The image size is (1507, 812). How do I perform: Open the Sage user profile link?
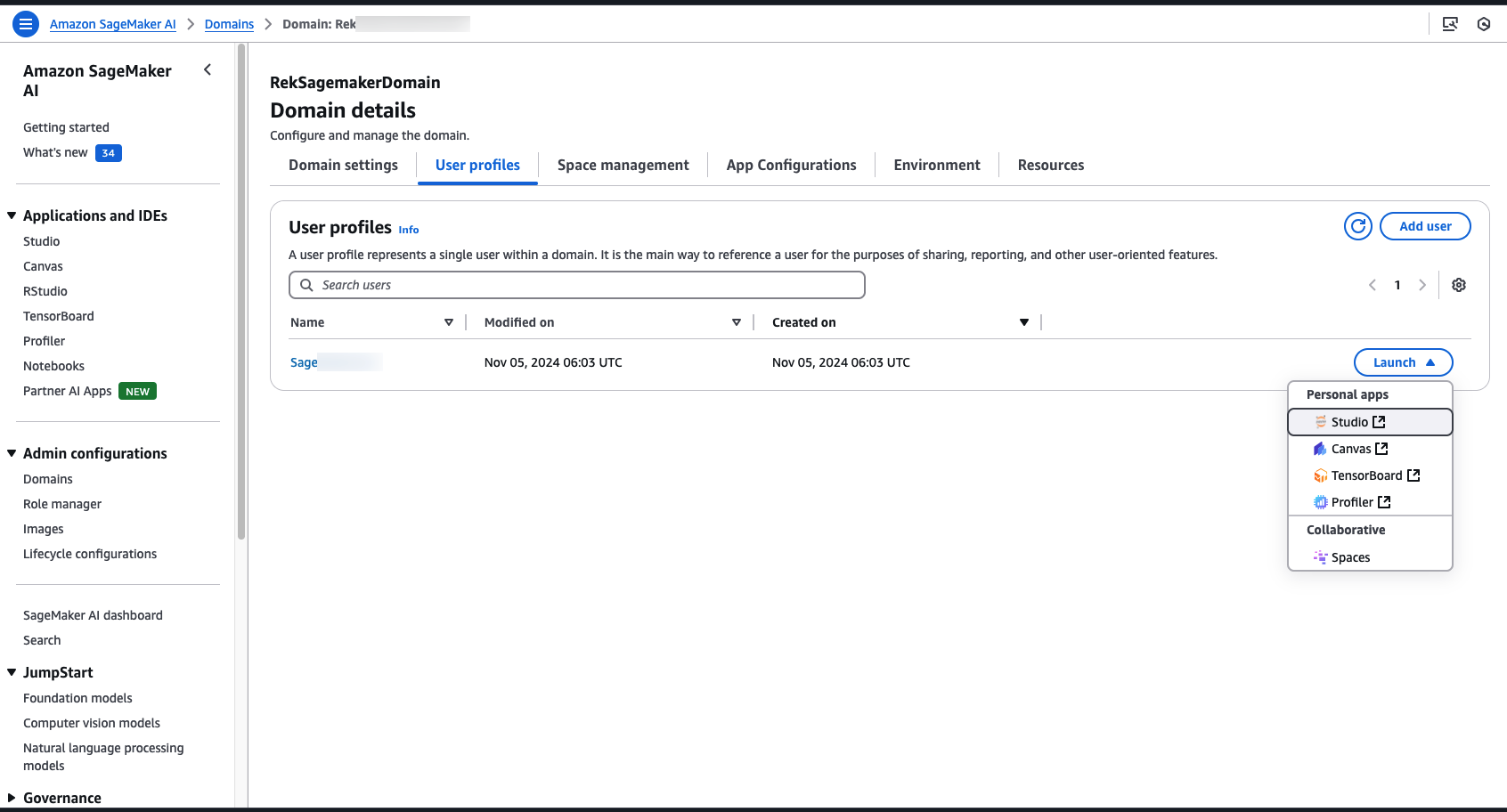pos(304,362)
